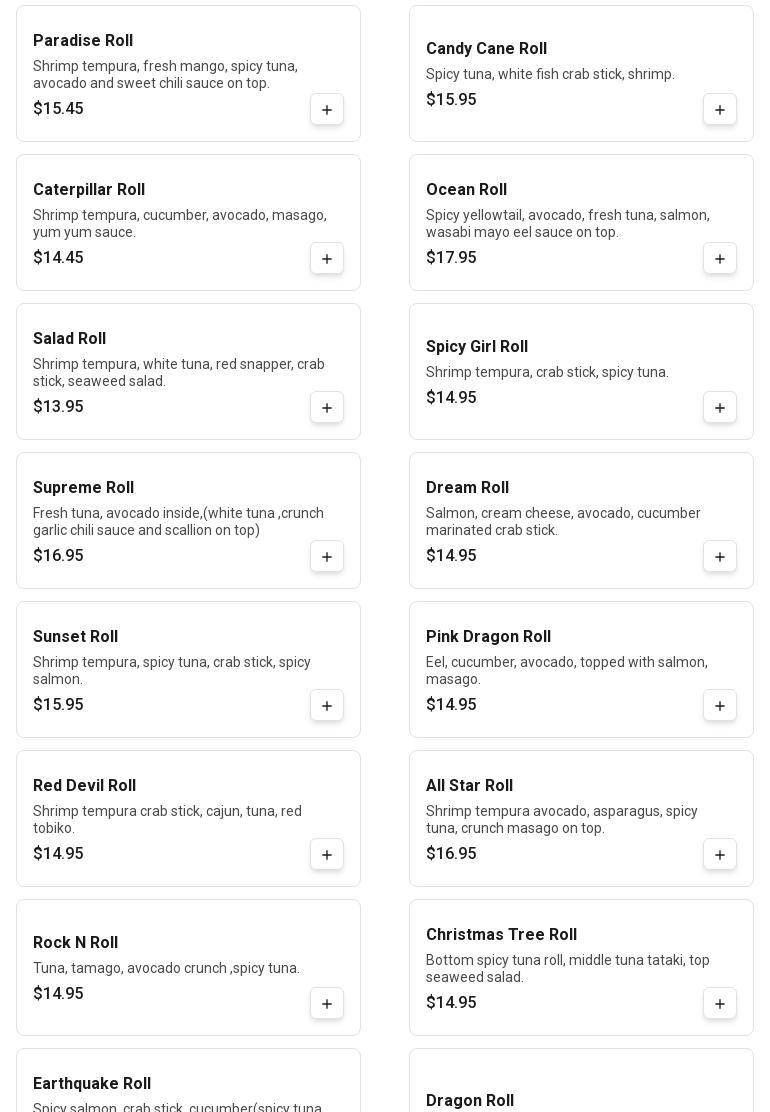The image size is (770, 1112).
Task: Add Red Devil Roll to cart
Action: 327,854
